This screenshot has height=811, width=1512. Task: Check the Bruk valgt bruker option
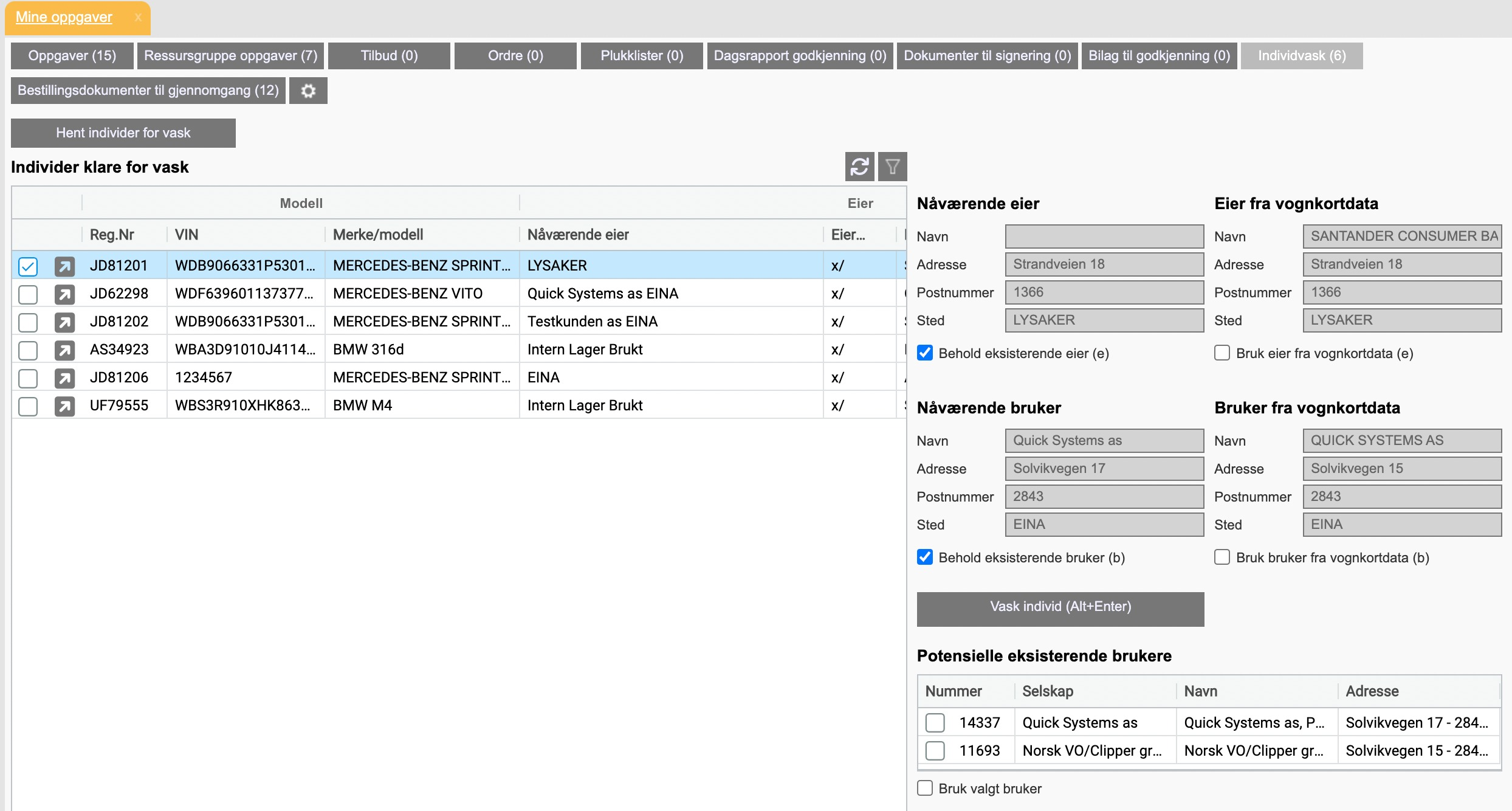coord(925,789)
